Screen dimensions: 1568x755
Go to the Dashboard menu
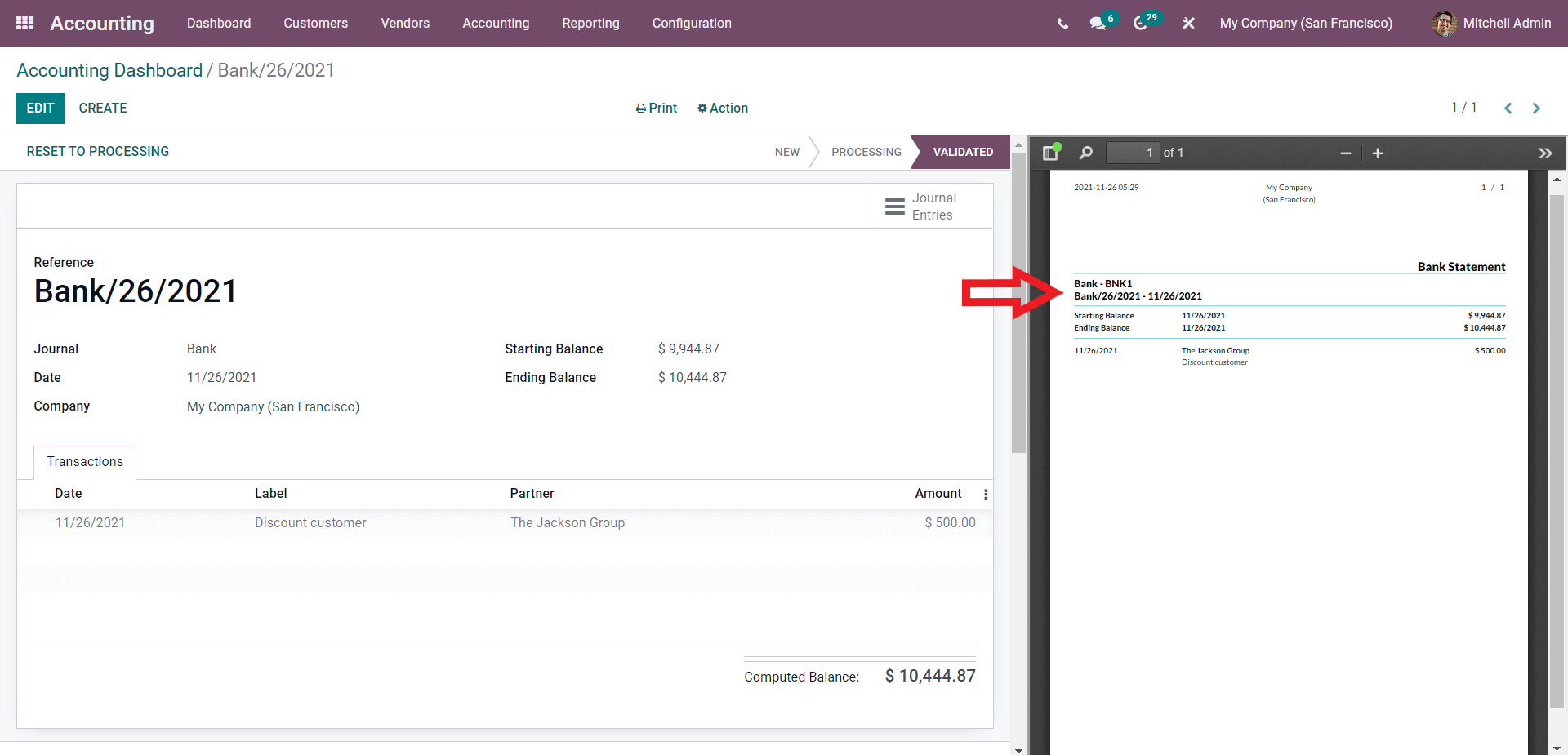(219, 24)
